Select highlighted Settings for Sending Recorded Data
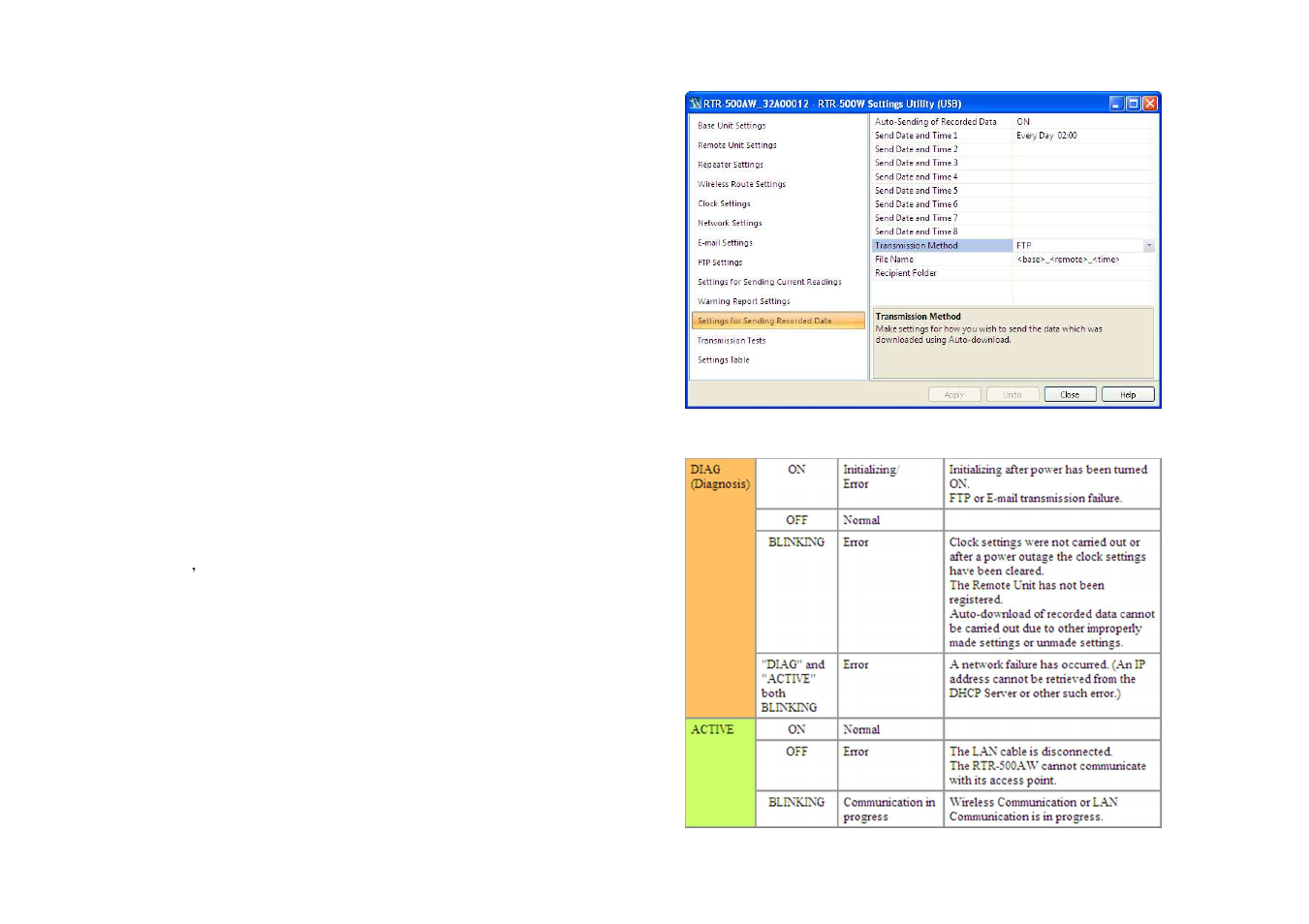This screenshot has width=1309, height=924. click(778, 321)
